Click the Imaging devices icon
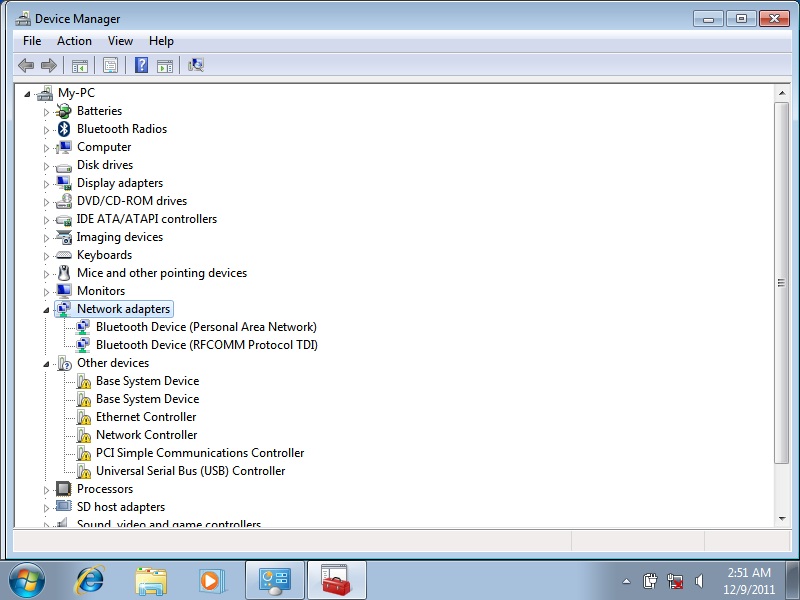This screenshot has width=800, height=600. pos(64,237)
